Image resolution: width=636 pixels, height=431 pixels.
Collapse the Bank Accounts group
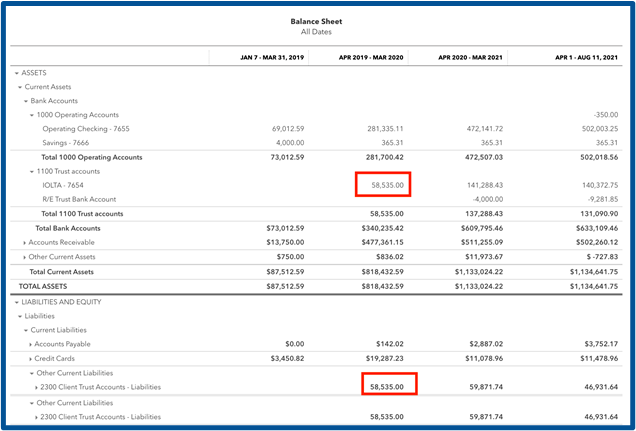coord(26,101)
